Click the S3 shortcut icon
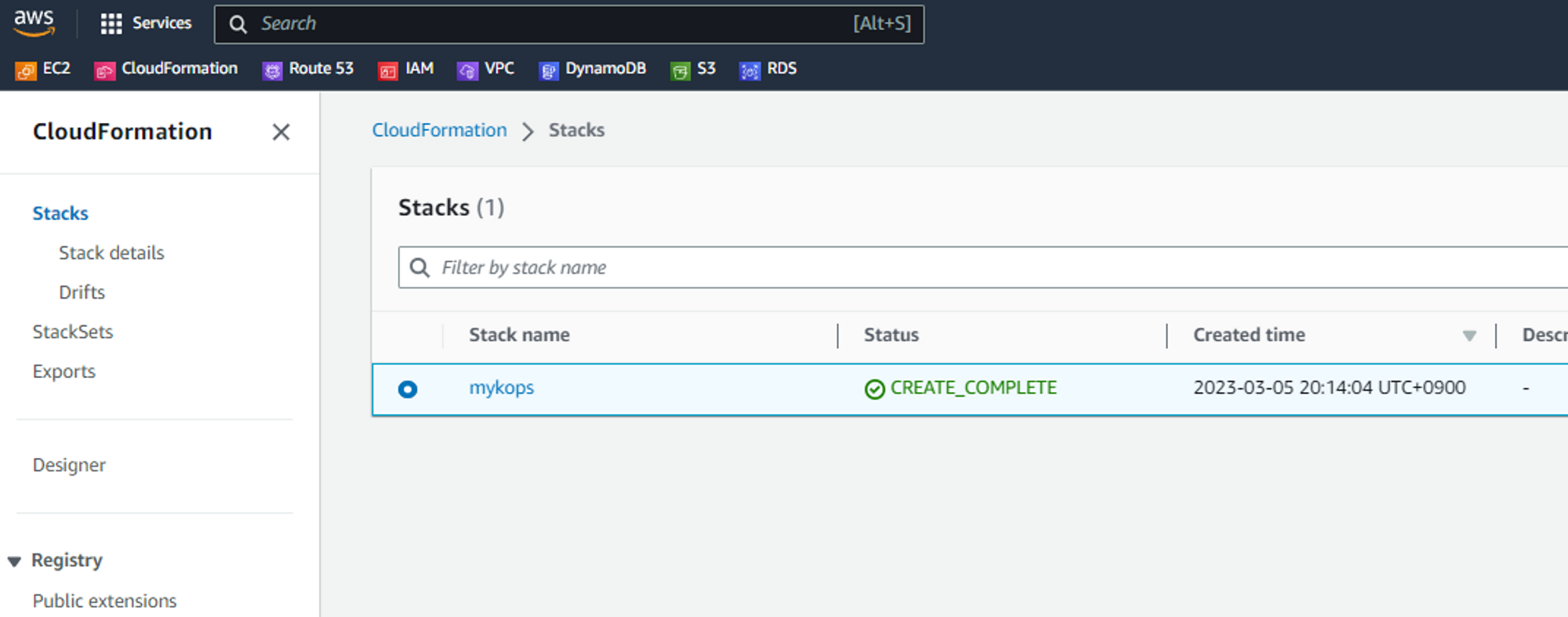The width and height of the screenshot is (1568, 617). 681,71
